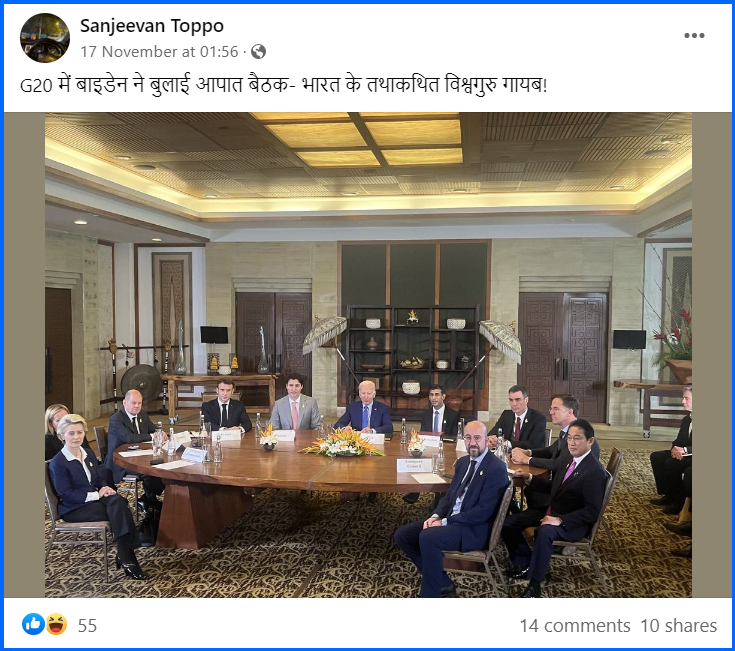Image resolution: width=735 pixels, height=651 pixels.
Task: Open Sanjeevan Toppo's profile picture
Action: 45,38
